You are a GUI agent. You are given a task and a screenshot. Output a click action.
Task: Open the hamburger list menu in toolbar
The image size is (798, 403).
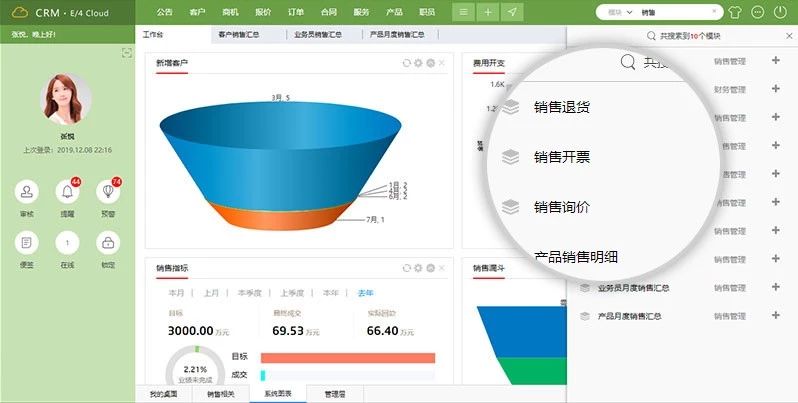click(x=462, y=12)
